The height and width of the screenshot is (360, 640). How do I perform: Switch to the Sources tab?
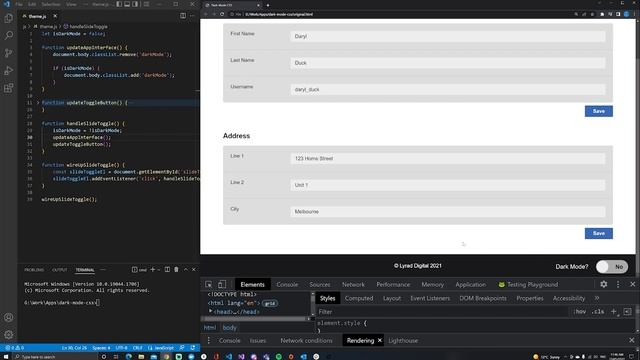click(x=320, y=284)
